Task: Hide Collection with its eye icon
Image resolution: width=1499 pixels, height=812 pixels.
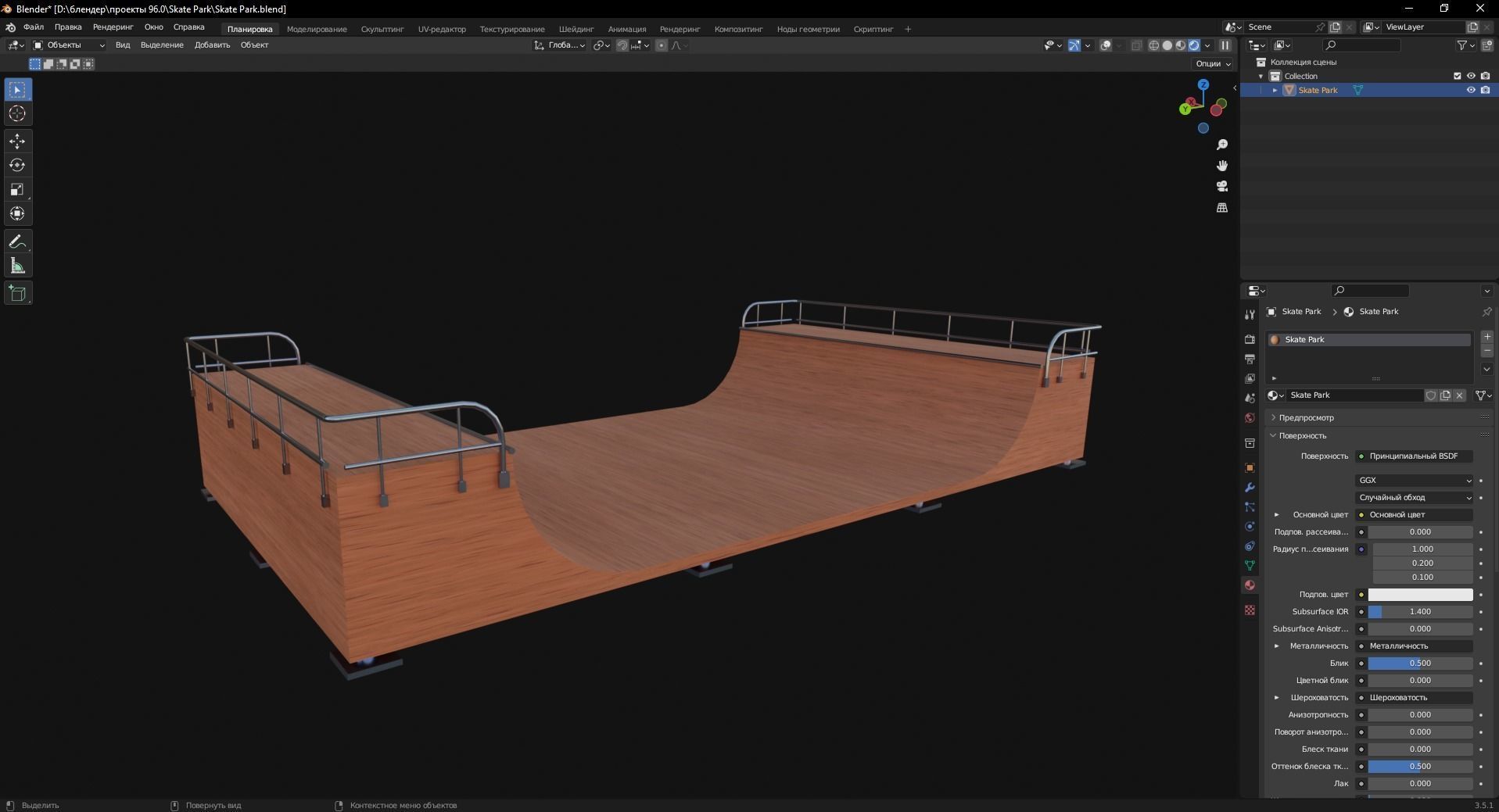Action: click(1471, 76)
